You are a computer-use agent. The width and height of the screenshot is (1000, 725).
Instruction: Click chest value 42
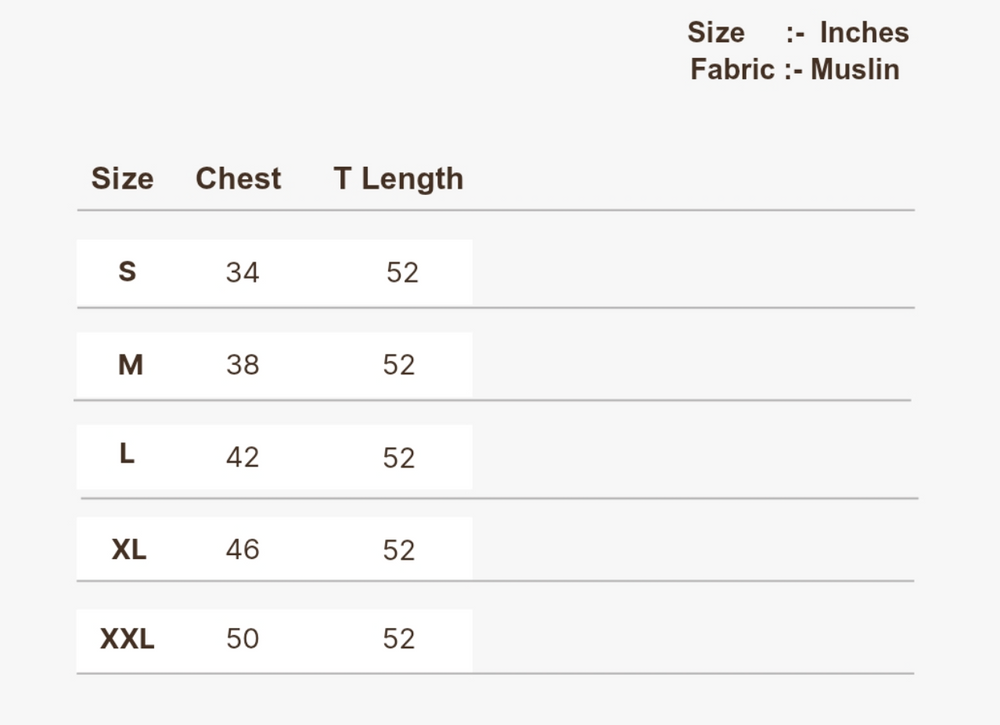[x=242, y=457]
